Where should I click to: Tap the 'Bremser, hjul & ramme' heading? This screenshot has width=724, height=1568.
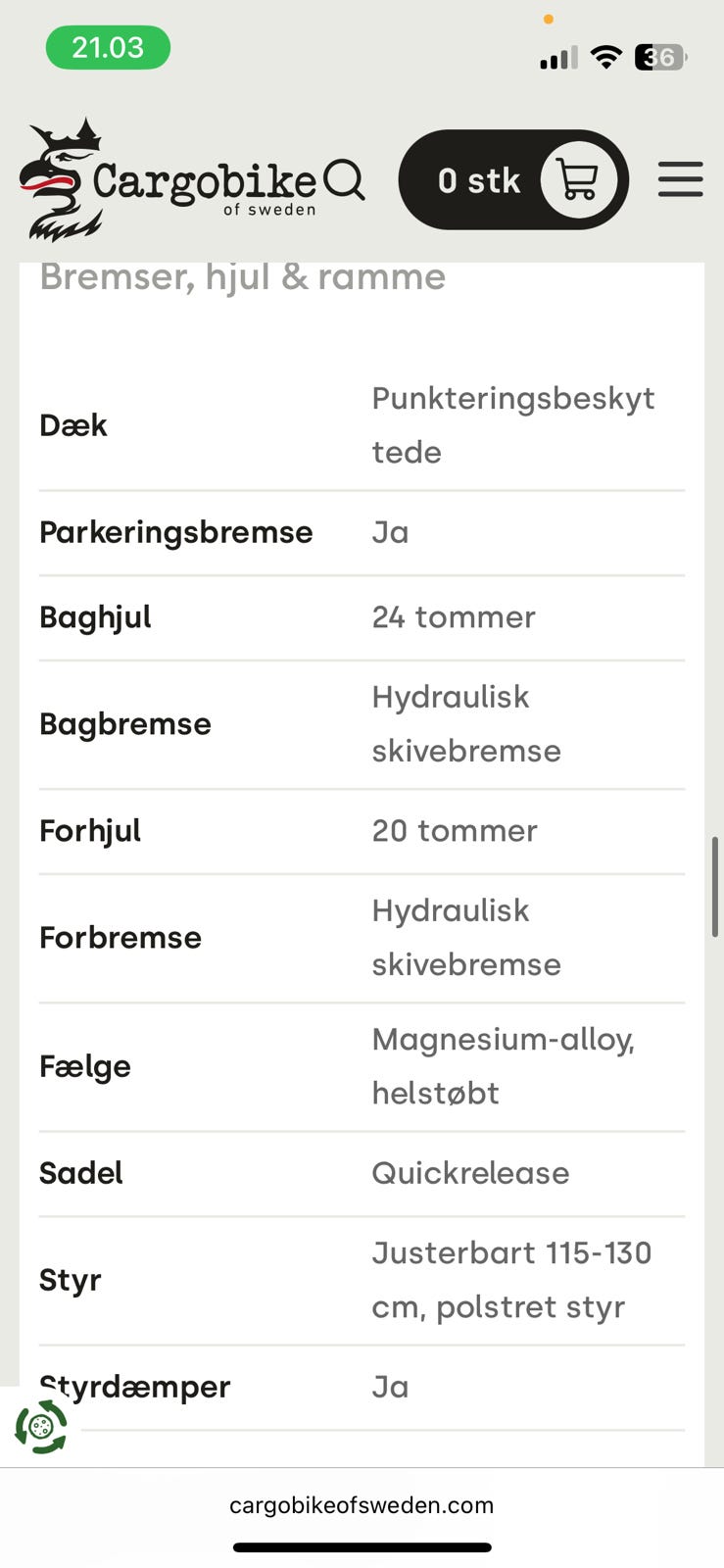pyautogui.click(x=243, y=277)
